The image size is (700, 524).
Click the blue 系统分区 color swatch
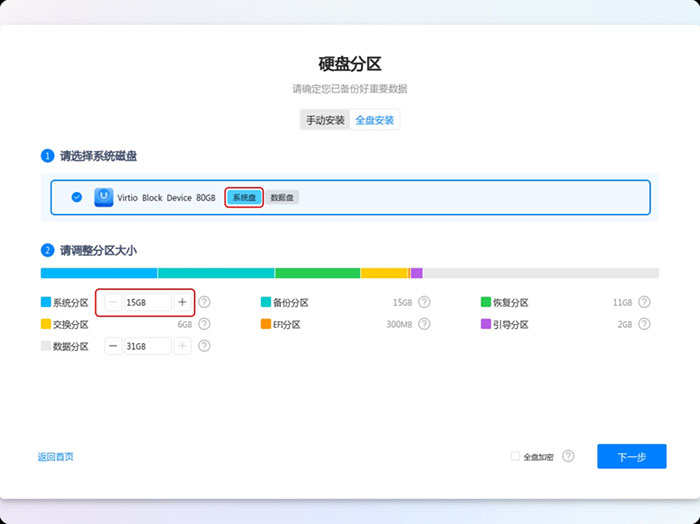coord(46,302)
